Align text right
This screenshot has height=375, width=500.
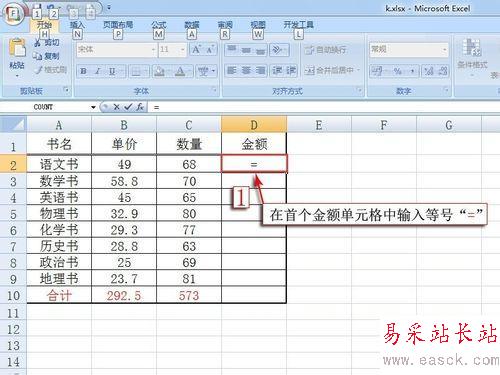pyautogui.click(x=260, y=71)
